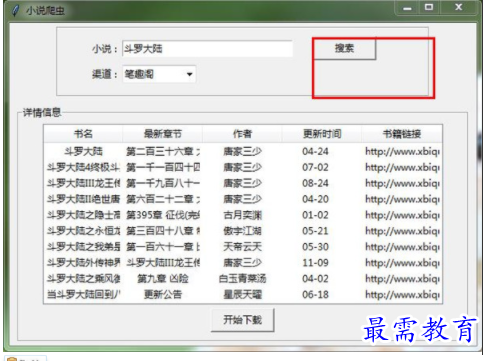Click the author 傲宇江湖
This screenshot has height=361, width=485.
(242, 231)
